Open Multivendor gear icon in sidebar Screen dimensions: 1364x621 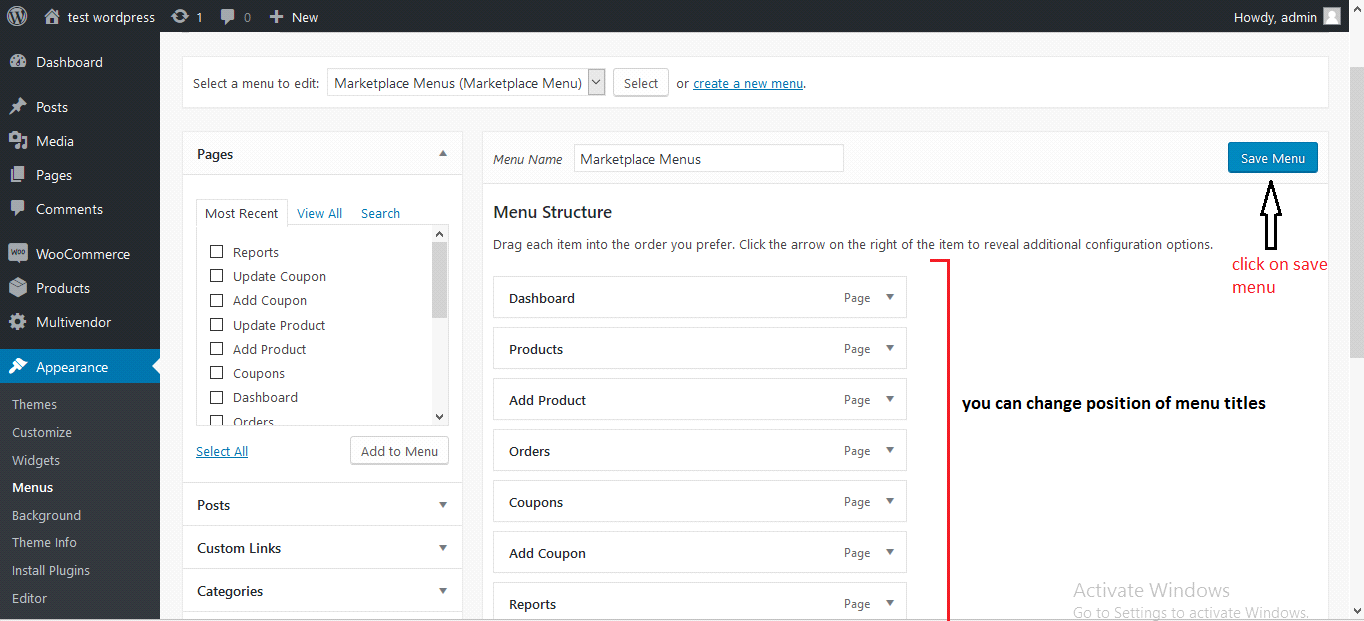18,322
